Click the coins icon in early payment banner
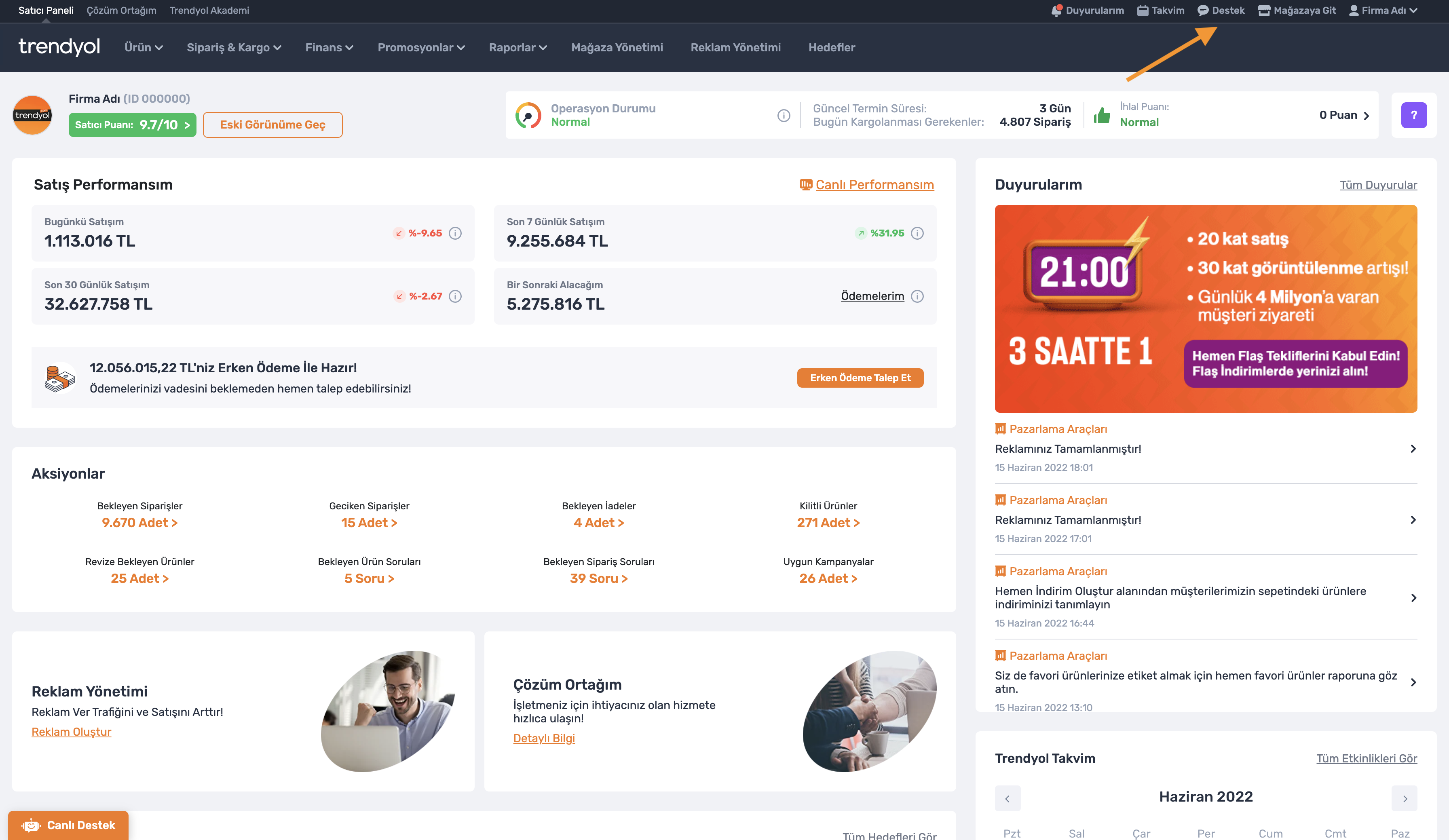Image resolution: width=1449 pixels, height=840 pixels. click(x=60, y=378)
